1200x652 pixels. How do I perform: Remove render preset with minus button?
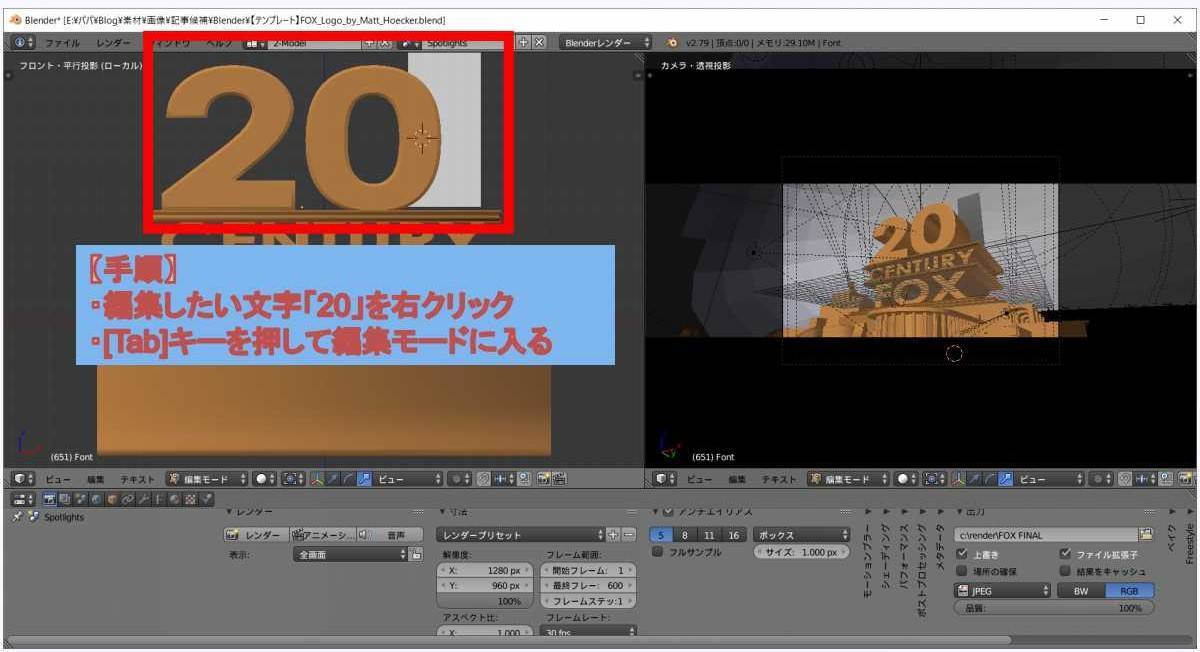pos(629,535)
